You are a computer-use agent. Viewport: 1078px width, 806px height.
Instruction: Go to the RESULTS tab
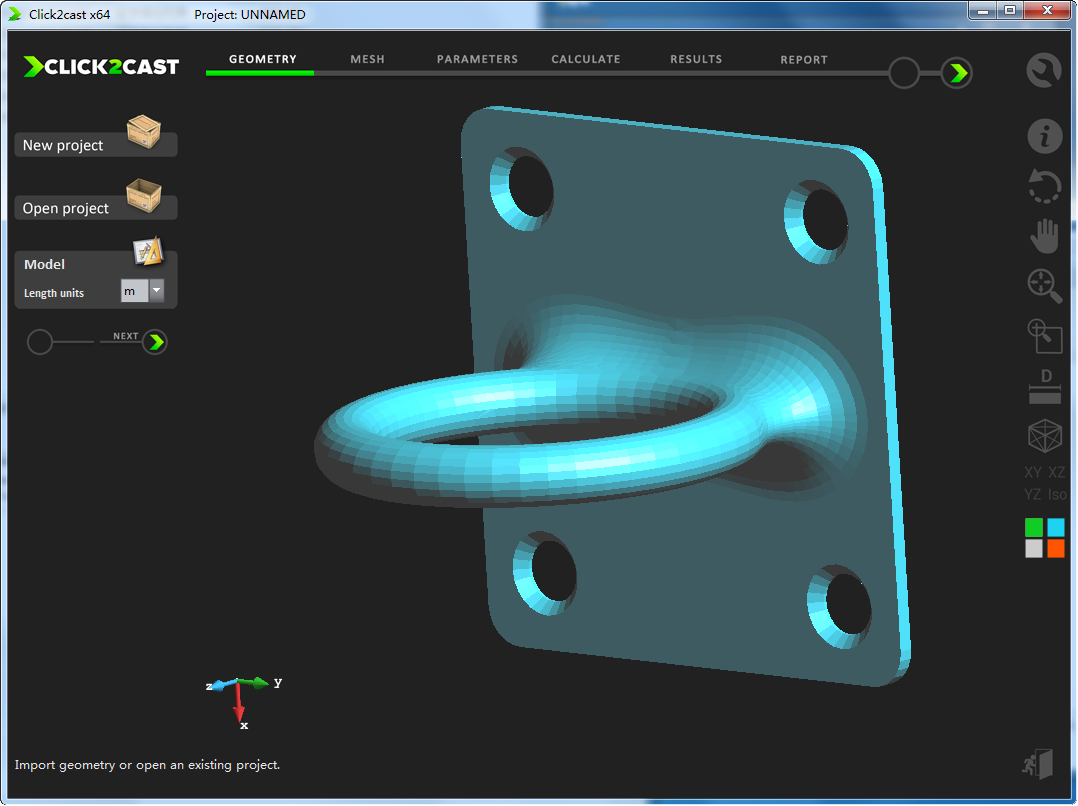point(696,59)
